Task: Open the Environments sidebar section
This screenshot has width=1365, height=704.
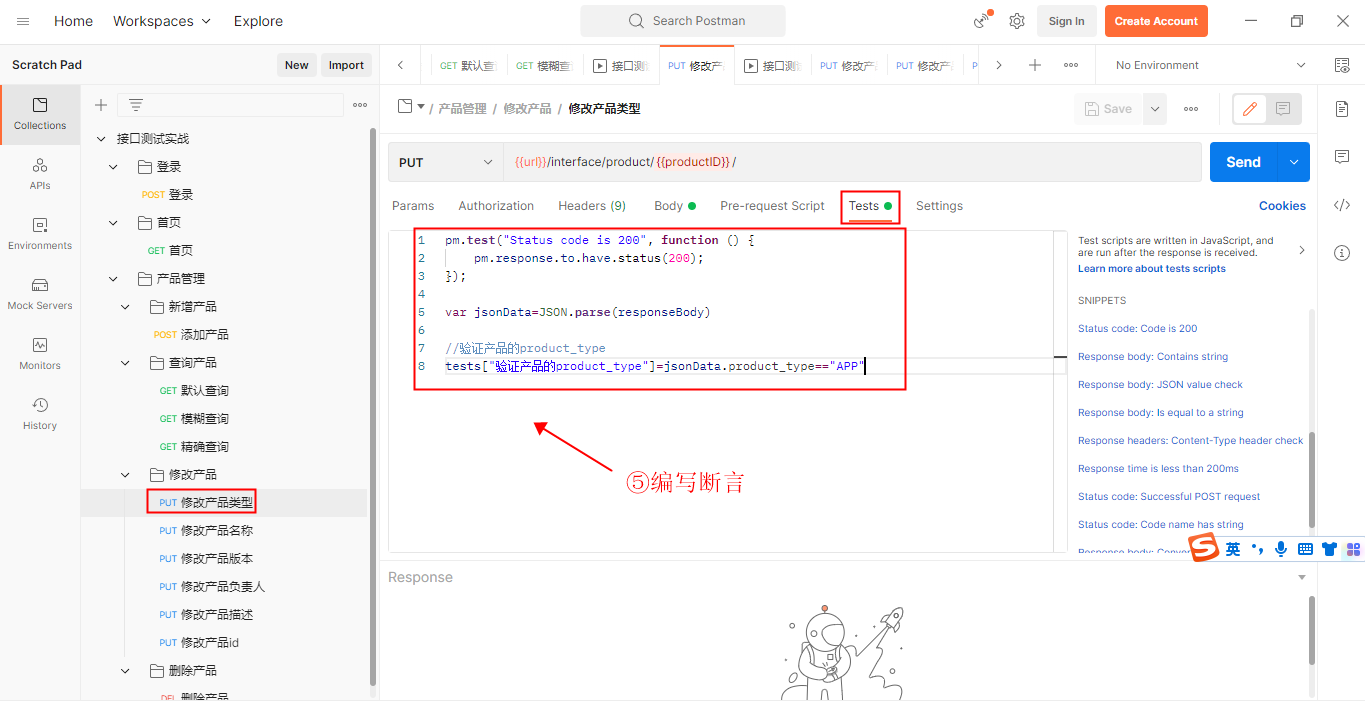Action: point(40,234)
